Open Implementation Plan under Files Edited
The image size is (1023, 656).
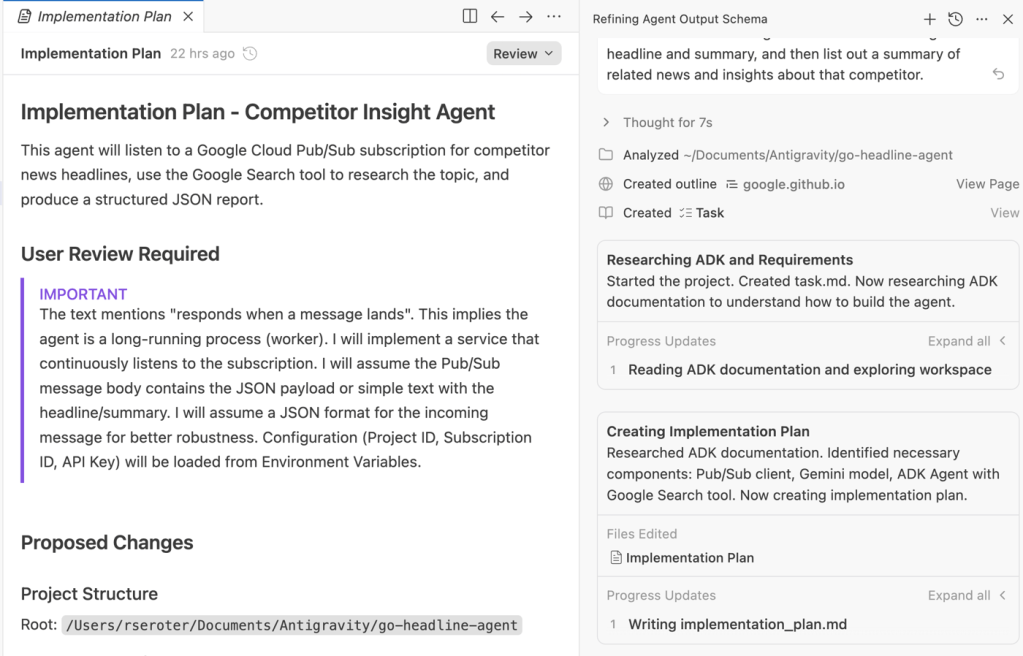click(x=689, y=558)
